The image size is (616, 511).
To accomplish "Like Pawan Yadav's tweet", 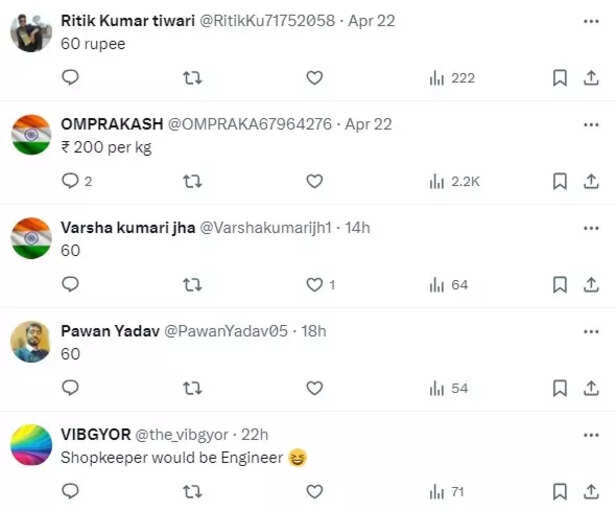I will (314, 388).
